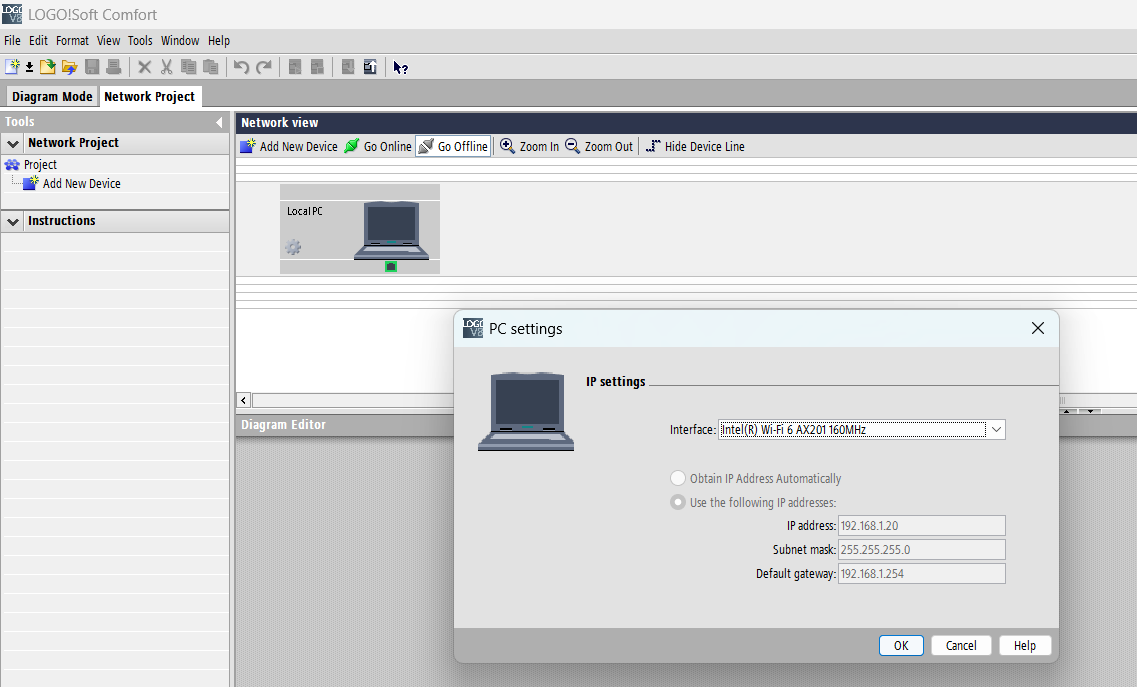
Task: Open Help from PC settings dialog
Action: click(1025, 646)
